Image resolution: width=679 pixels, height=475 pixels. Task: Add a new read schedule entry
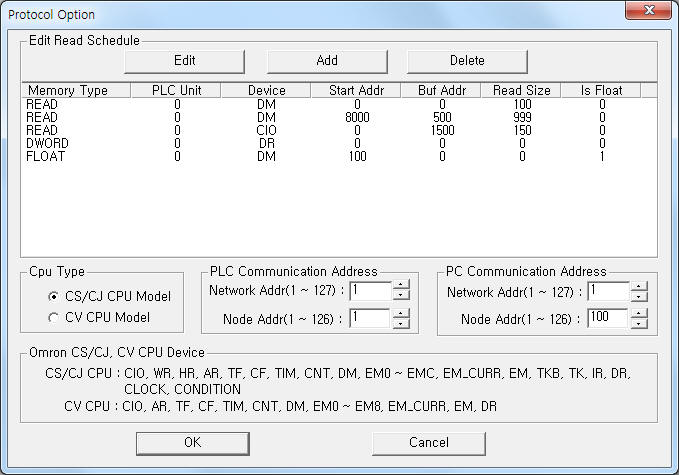327,61
